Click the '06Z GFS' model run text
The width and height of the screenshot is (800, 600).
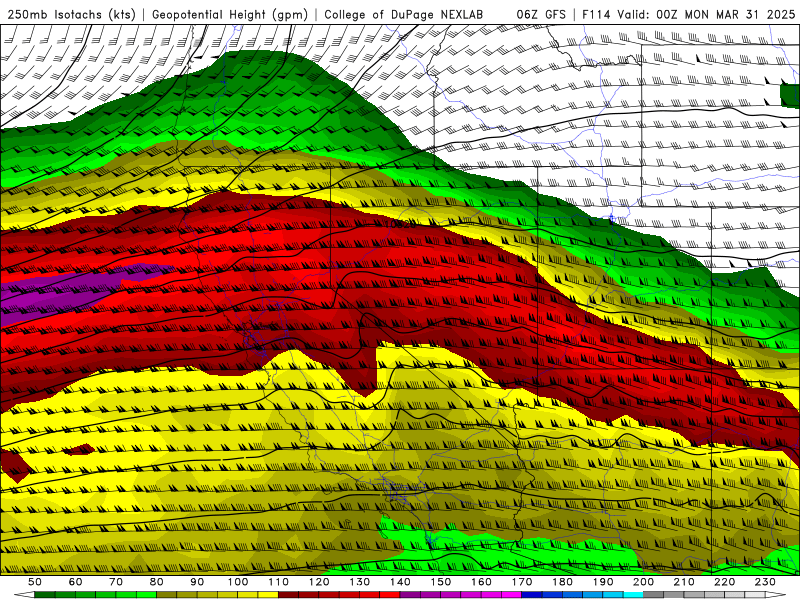(x=541, y=15)
